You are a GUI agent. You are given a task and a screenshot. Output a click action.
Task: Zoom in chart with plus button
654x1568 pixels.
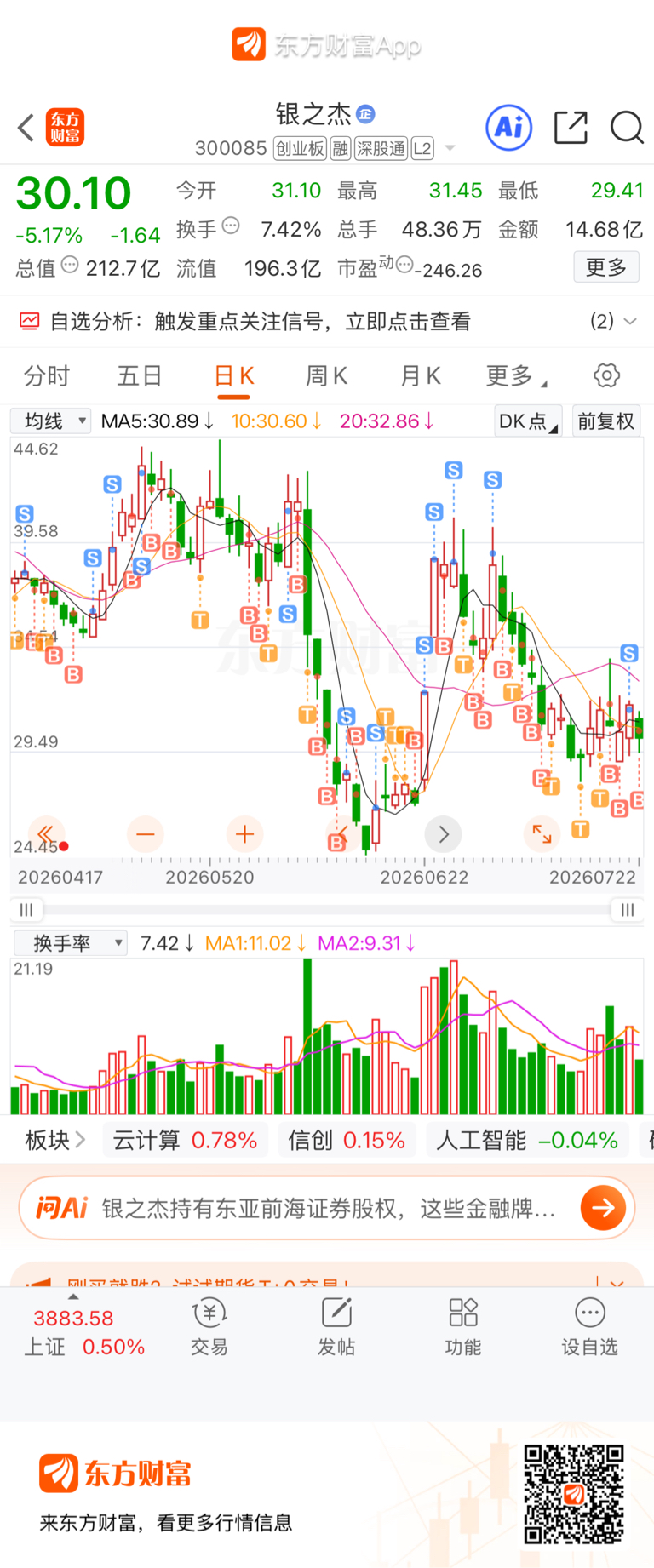tap(245, 833)
